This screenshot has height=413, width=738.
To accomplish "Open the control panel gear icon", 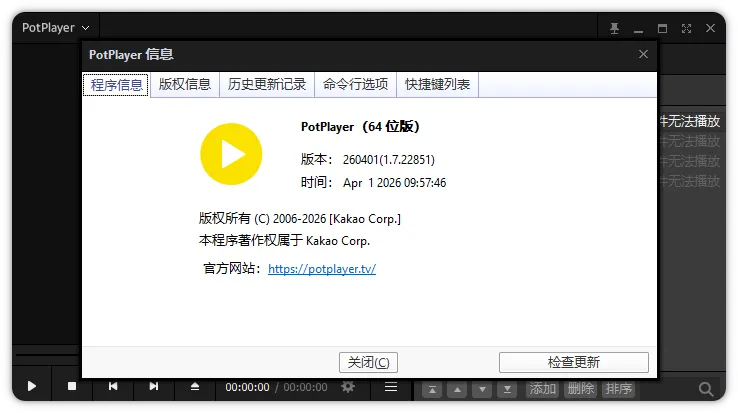I will [x=348, y=387].
